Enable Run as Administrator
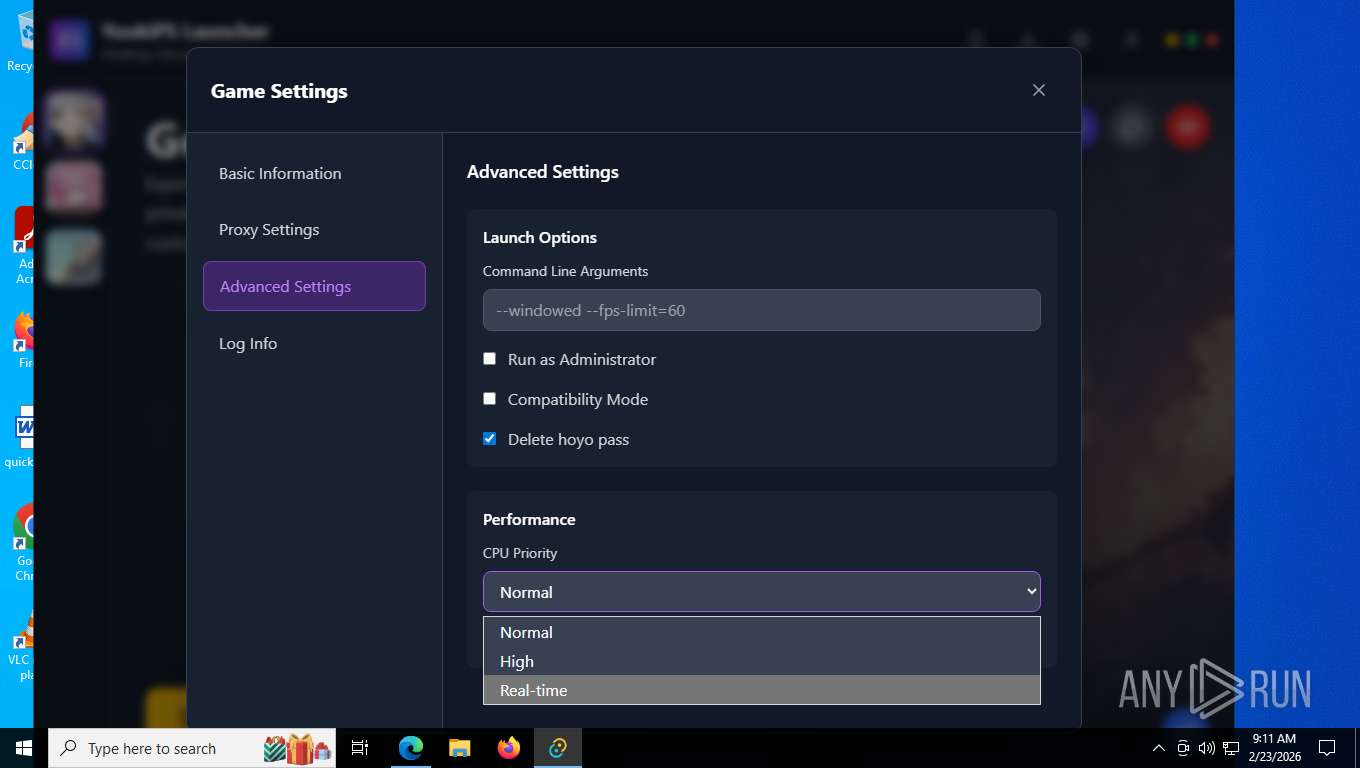This screenshot has height=768, width=1360. point(490,359)
